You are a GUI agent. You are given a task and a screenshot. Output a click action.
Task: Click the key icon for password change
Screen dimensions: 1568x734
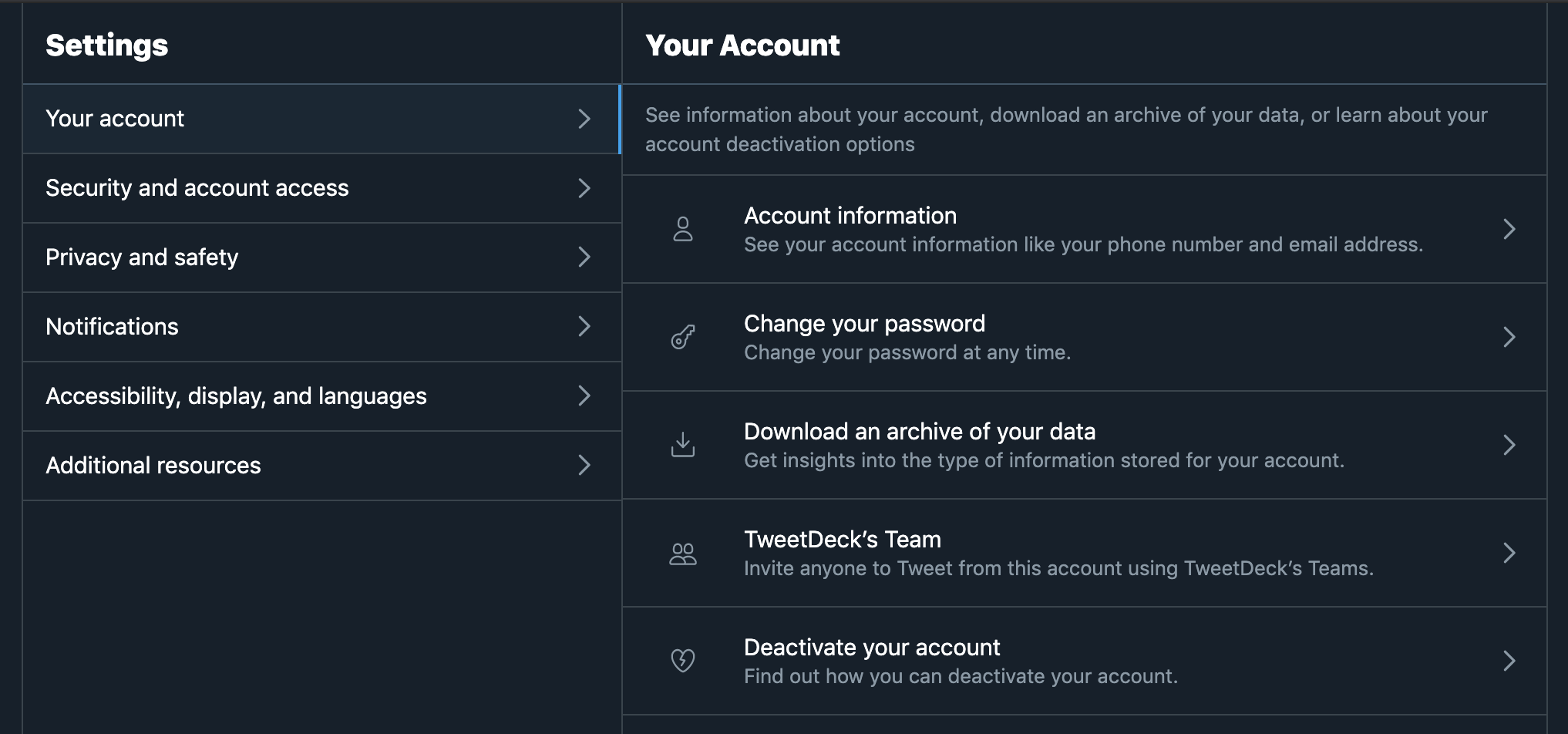683,337
